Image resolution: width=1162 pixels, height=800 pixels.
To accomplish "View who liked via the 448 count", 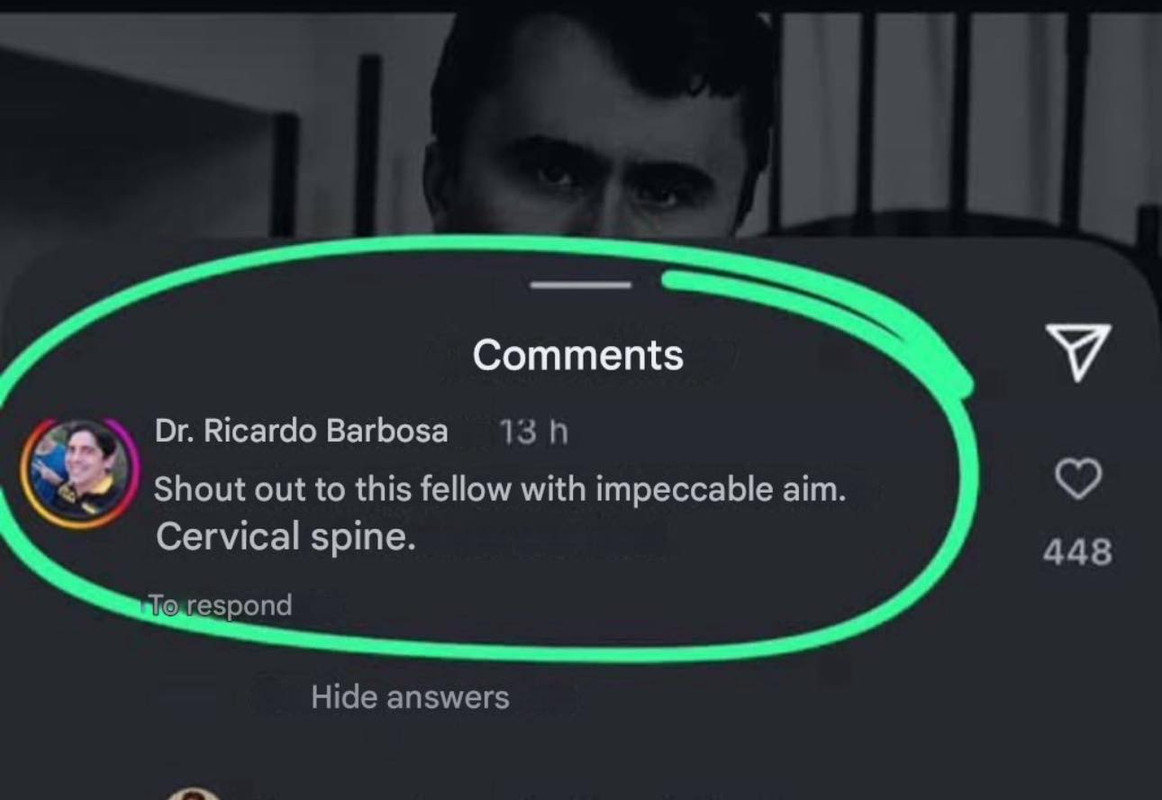I will 1078,552.
